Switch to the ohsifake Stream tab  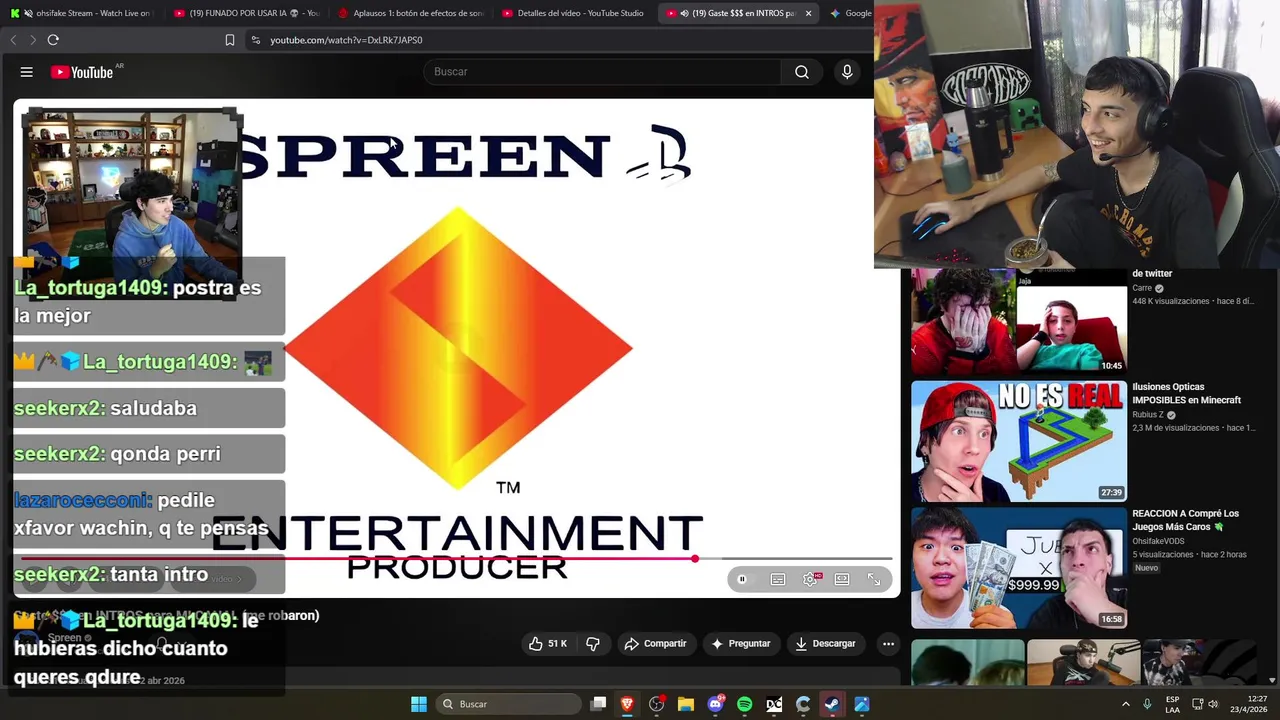(x=82, y=13)
